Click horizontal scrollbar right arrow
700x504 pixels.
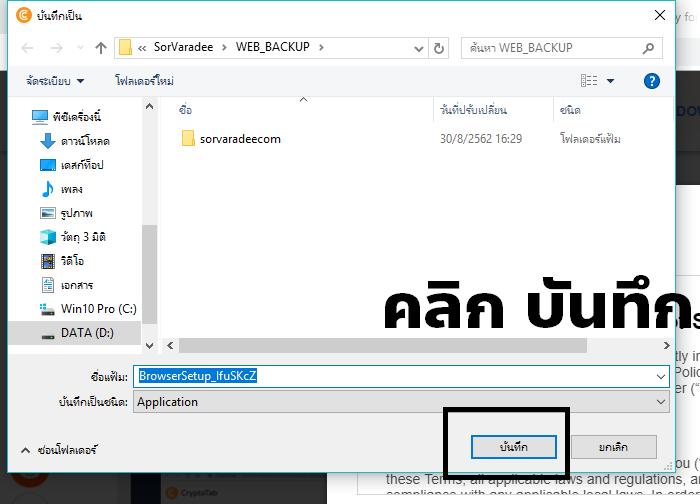click(667, 346)
